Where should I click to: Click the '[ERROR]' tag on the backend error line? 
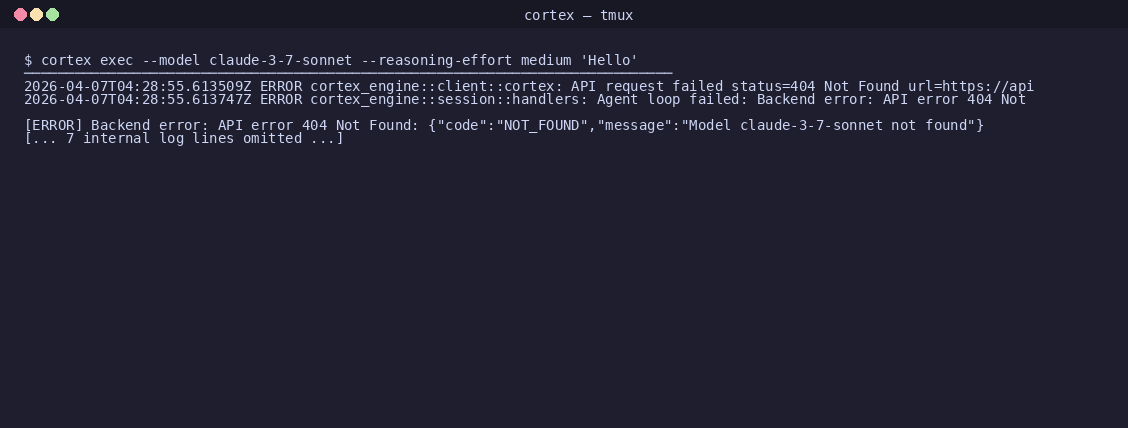coord(53,125)
